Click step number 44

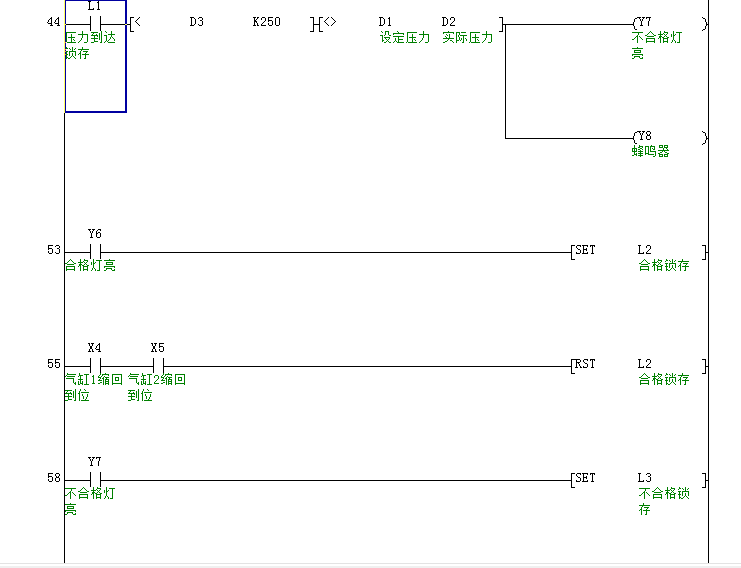tap(53, 22)
